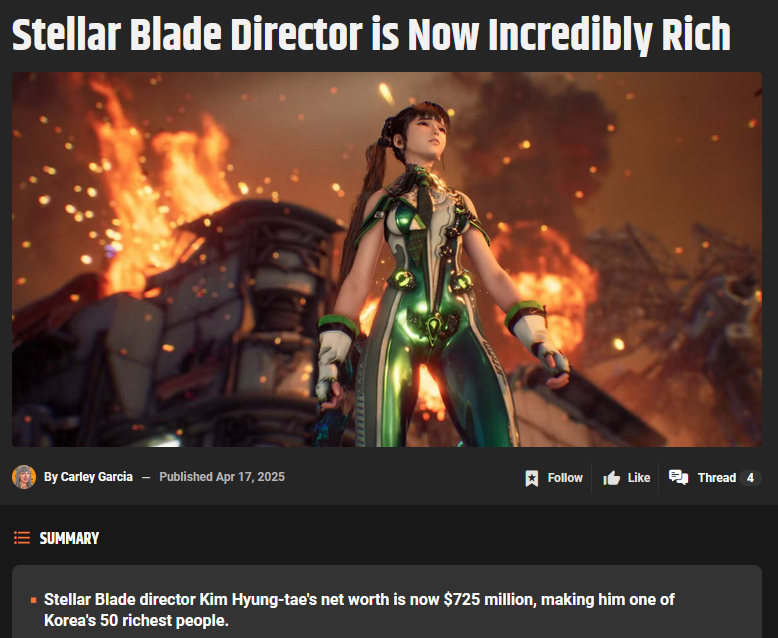Click the Follow button label
Viewport: 778px width, 638px height.
(565, 478)
